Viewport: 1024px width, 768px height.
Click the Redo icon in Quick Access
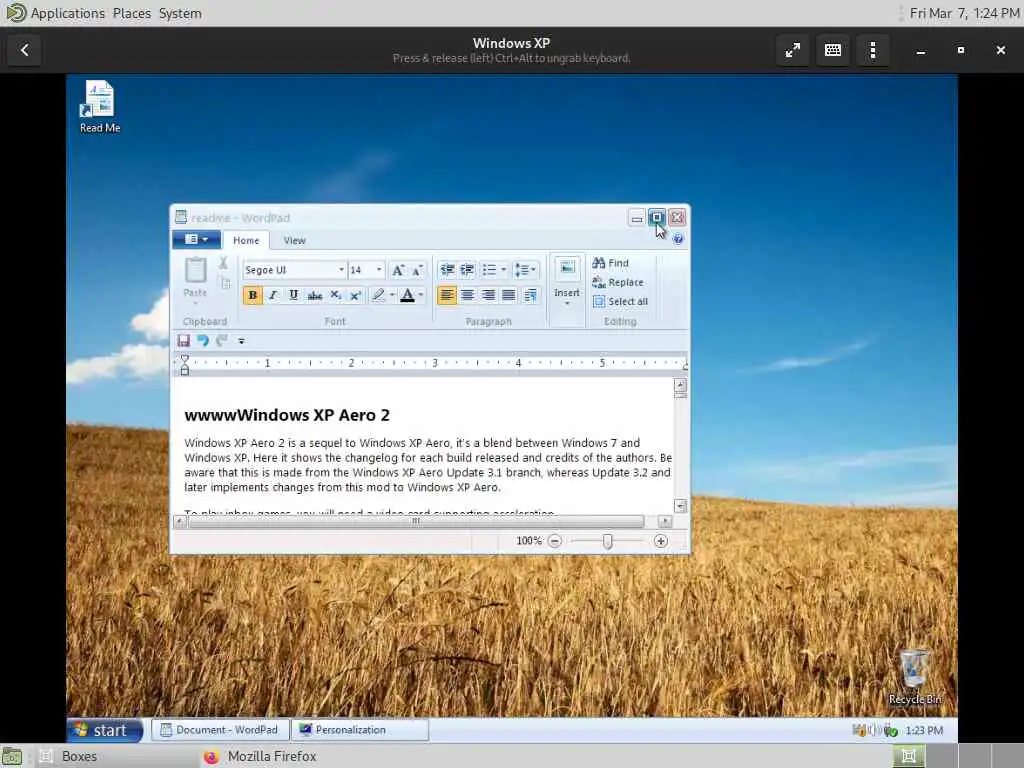coord(222,341)
